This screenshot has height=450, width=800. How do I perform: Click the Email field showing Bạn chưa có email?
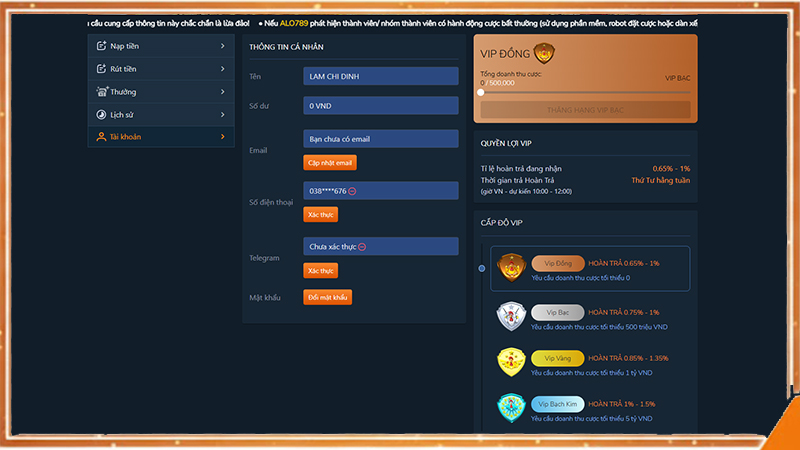click(380, 139)
